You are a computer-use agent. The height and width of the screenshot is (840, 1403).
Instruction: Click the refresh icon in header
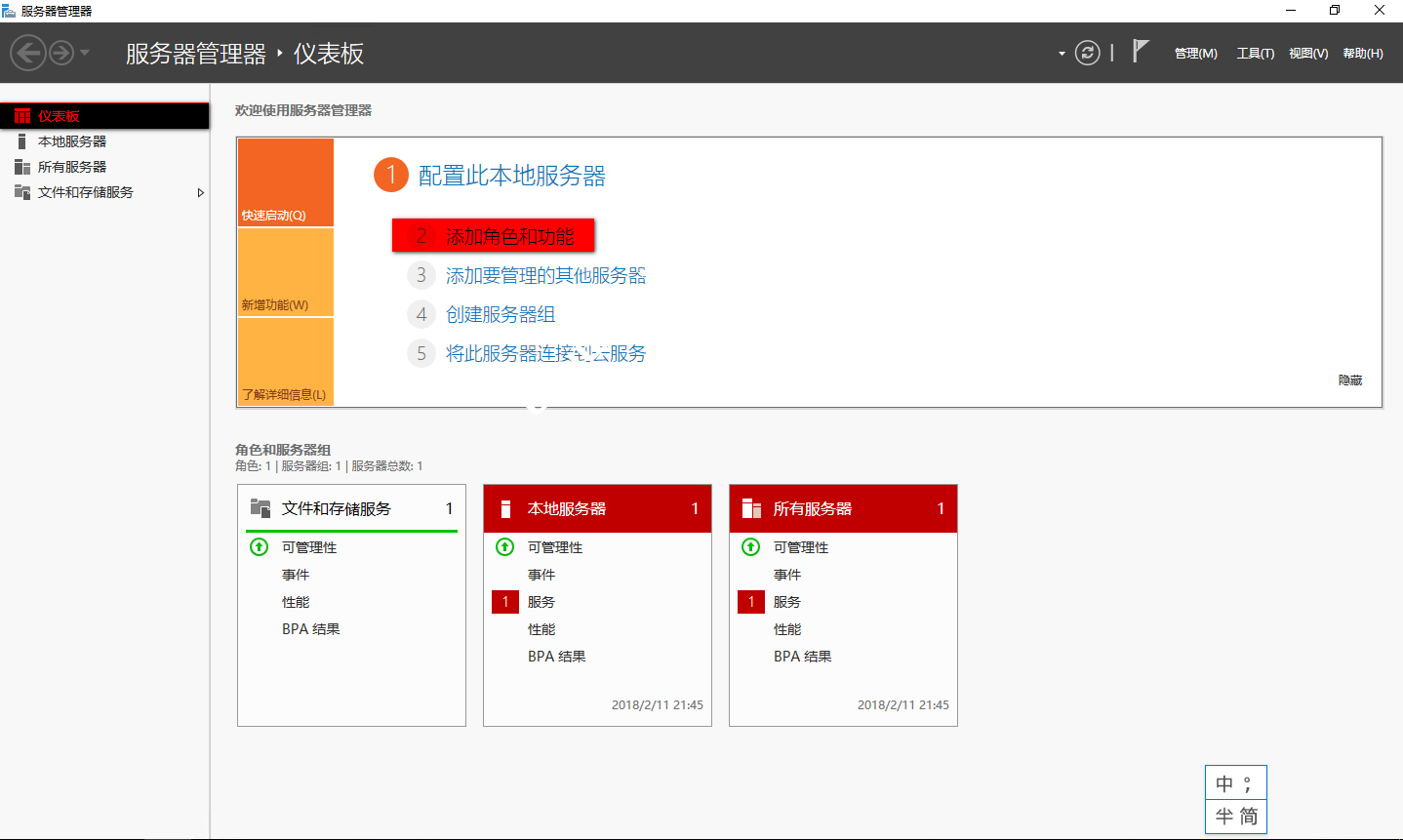tap(1087, 53)
